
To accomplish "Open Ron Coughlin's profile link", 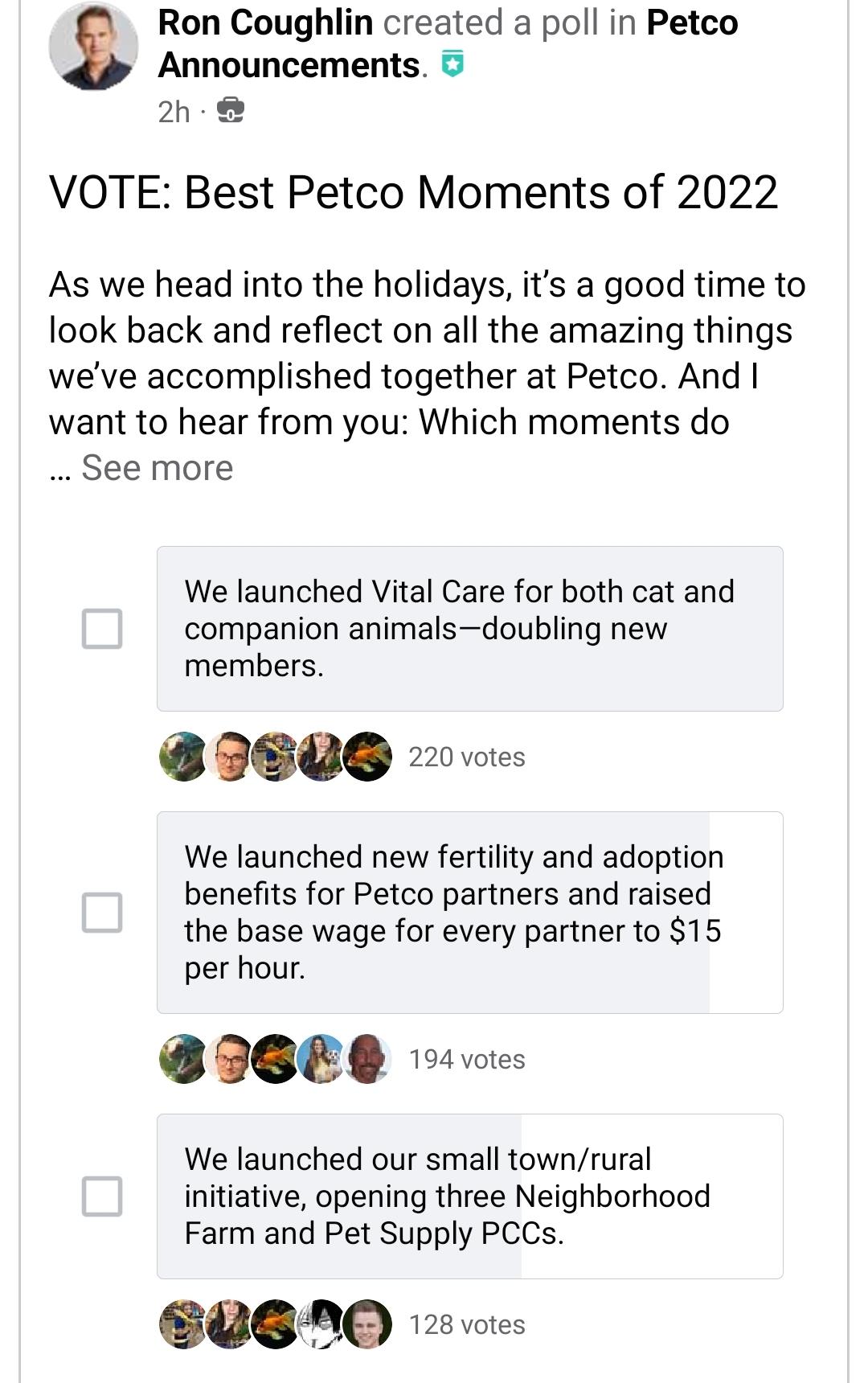I will point(265,23).
